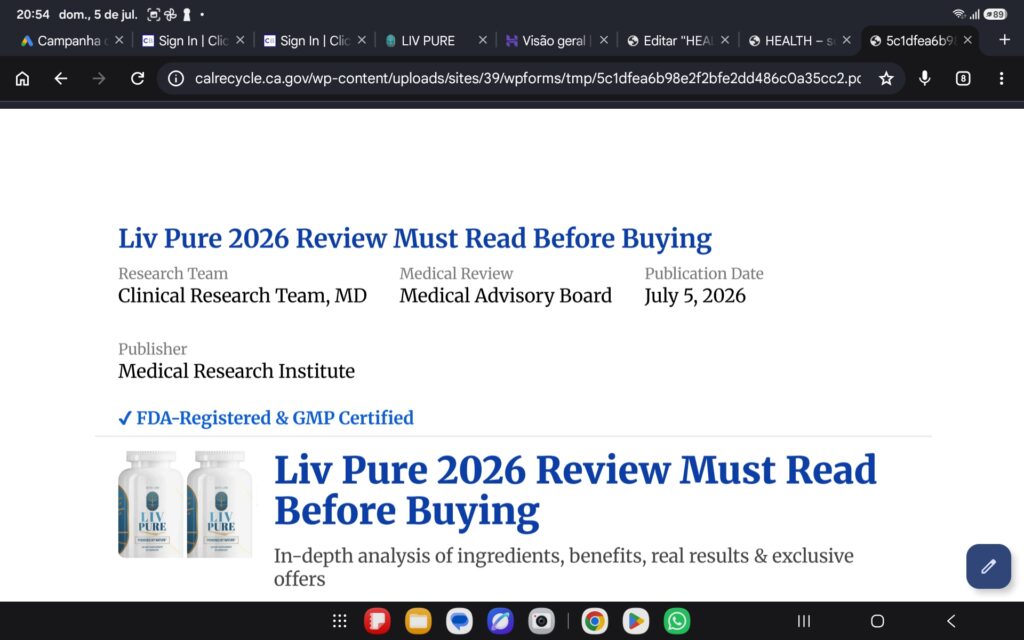Close the LIV PURE tab
The image size is (1024, 640).
point(483,40)
